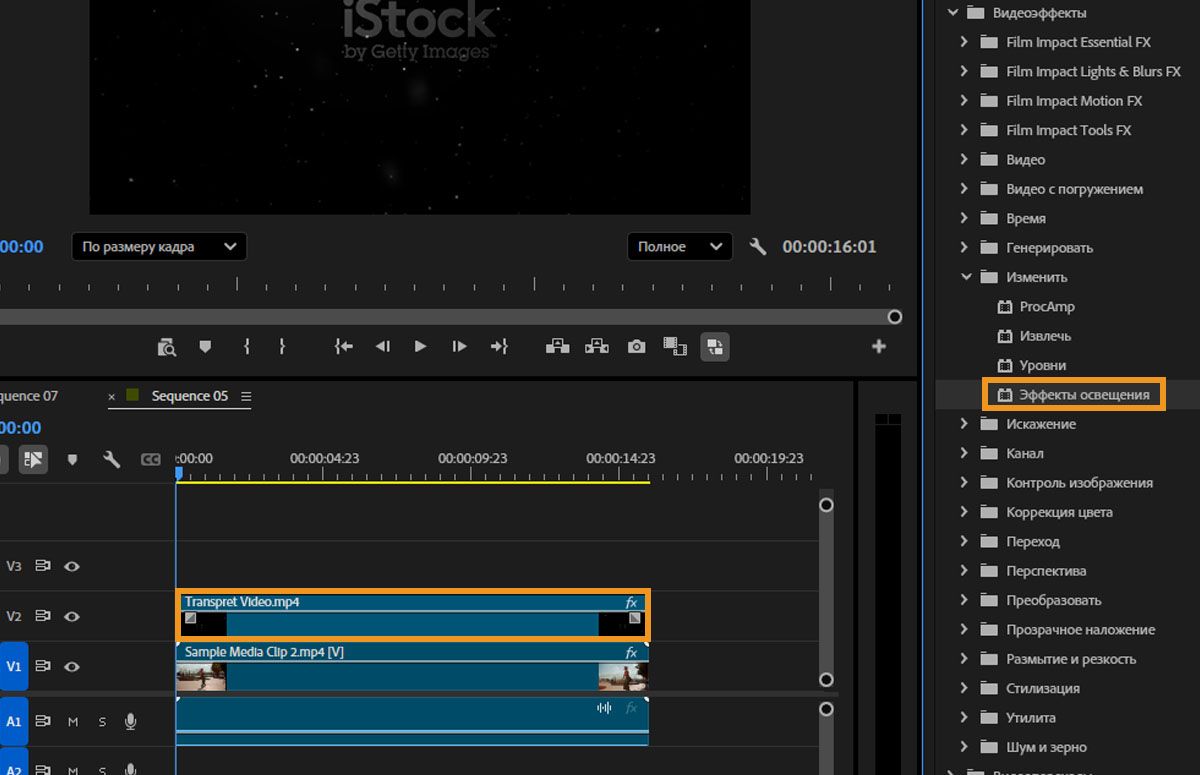
Task: Click the Go to Out point icon
Action: coord(499,347)
